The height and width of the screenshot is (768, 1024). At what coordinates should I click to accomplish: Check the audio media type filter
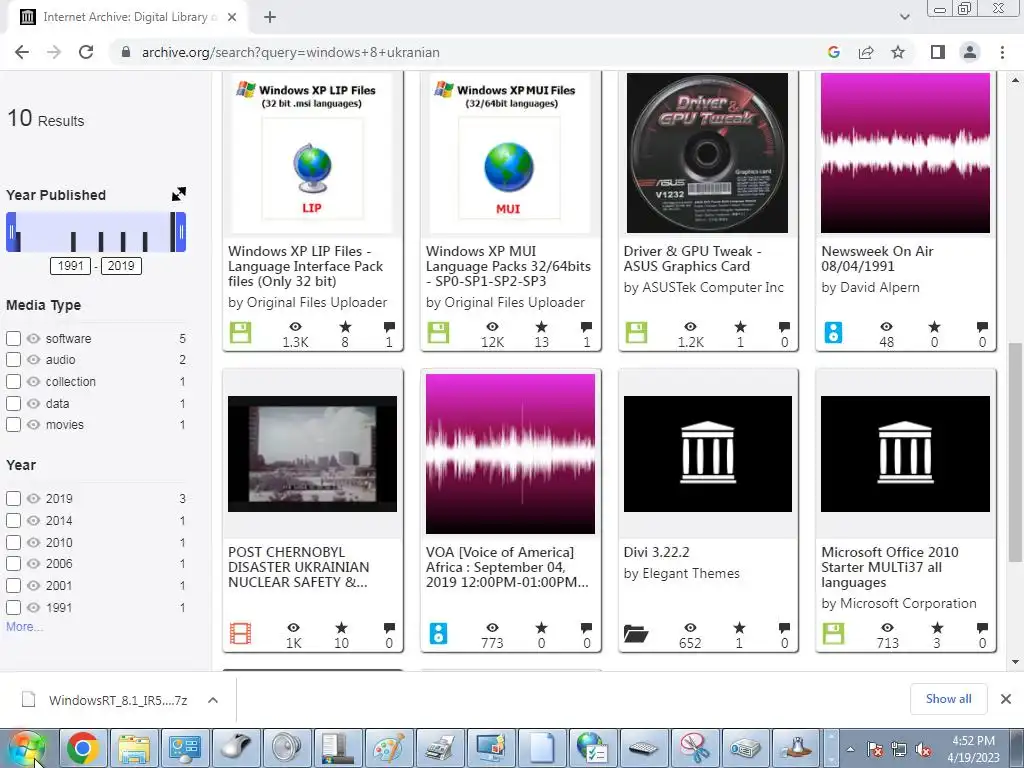click(13, 360)
